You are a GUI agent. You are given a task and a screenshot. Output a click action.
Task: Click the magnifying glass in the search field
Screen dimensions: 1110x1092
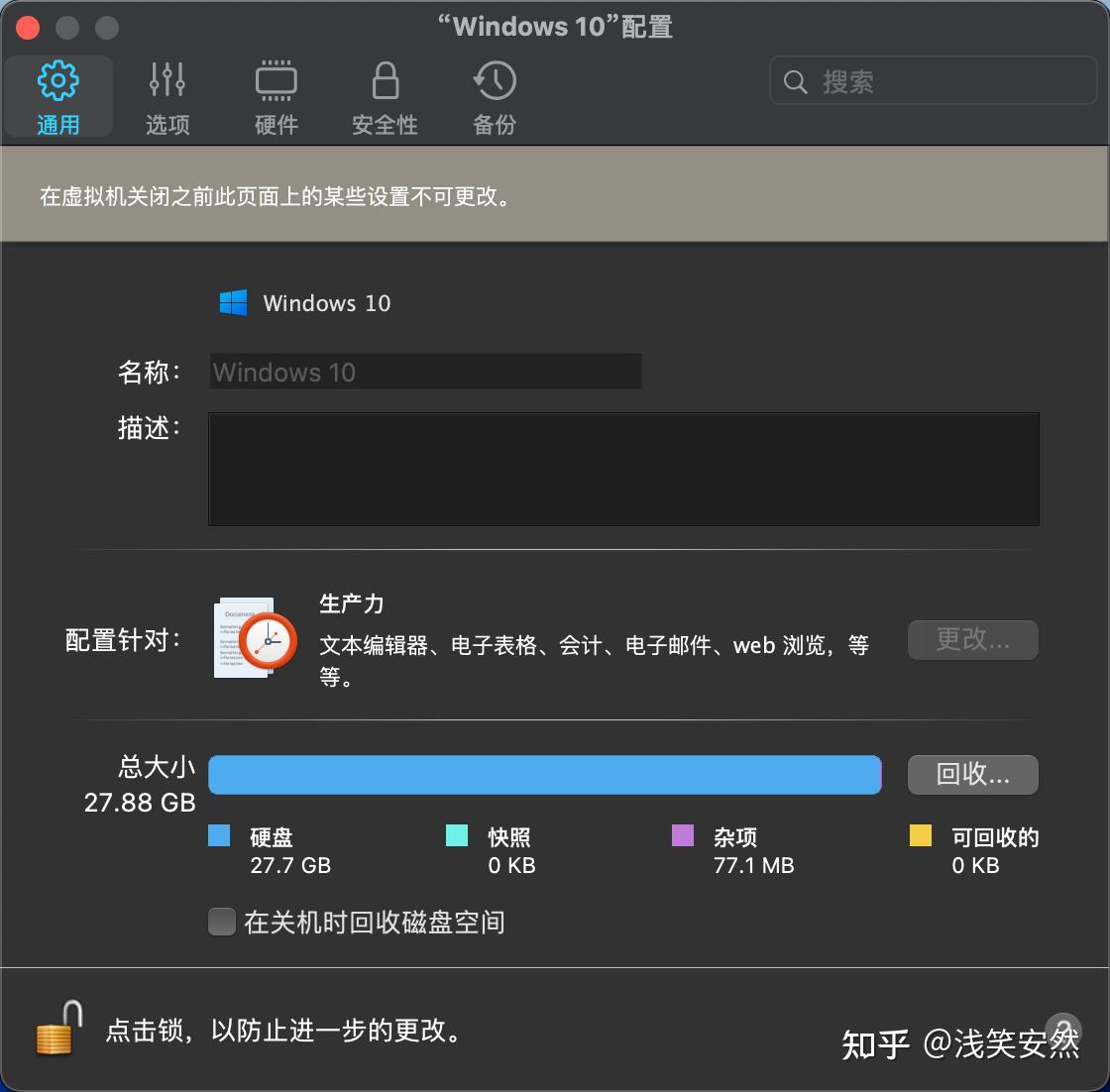[796, 81]
